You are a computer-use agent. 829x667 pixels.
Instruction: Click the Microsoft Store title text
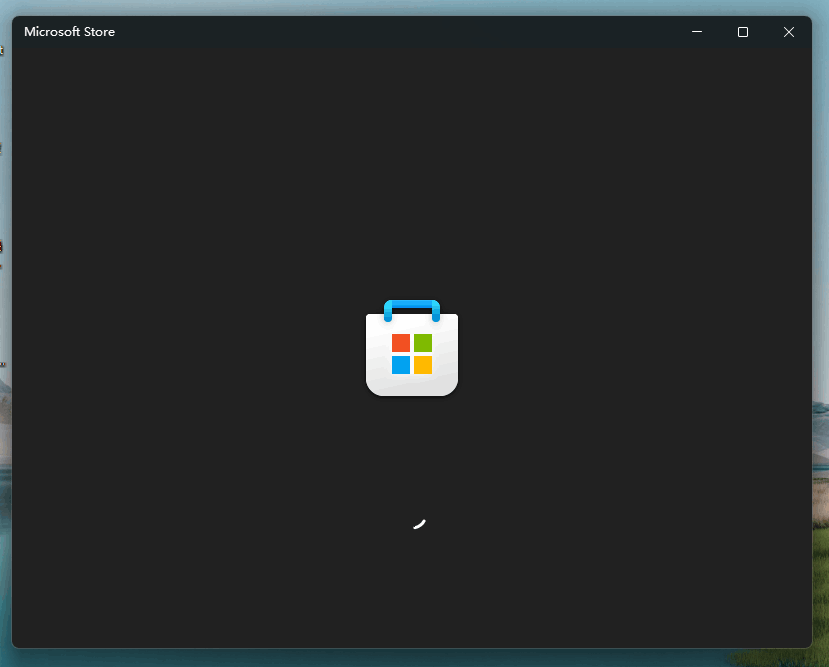point(69,32)
